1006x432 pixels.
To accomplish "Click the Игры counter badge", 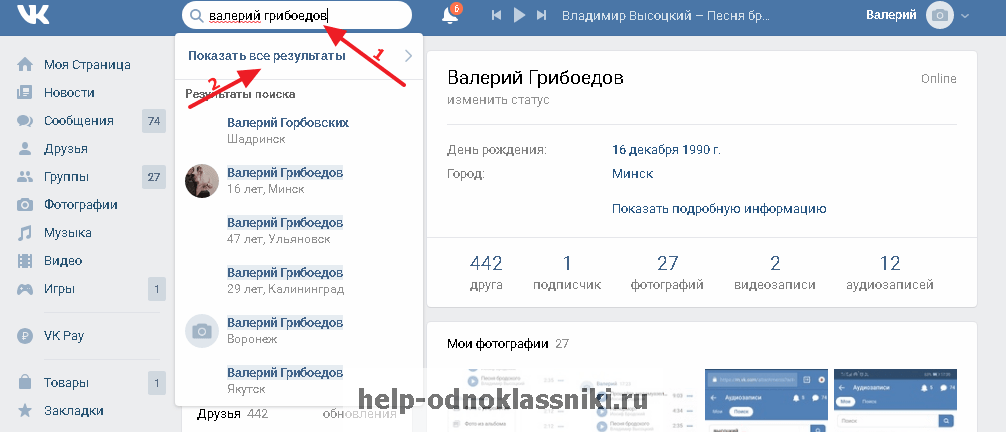I will [x=157, y=289].
